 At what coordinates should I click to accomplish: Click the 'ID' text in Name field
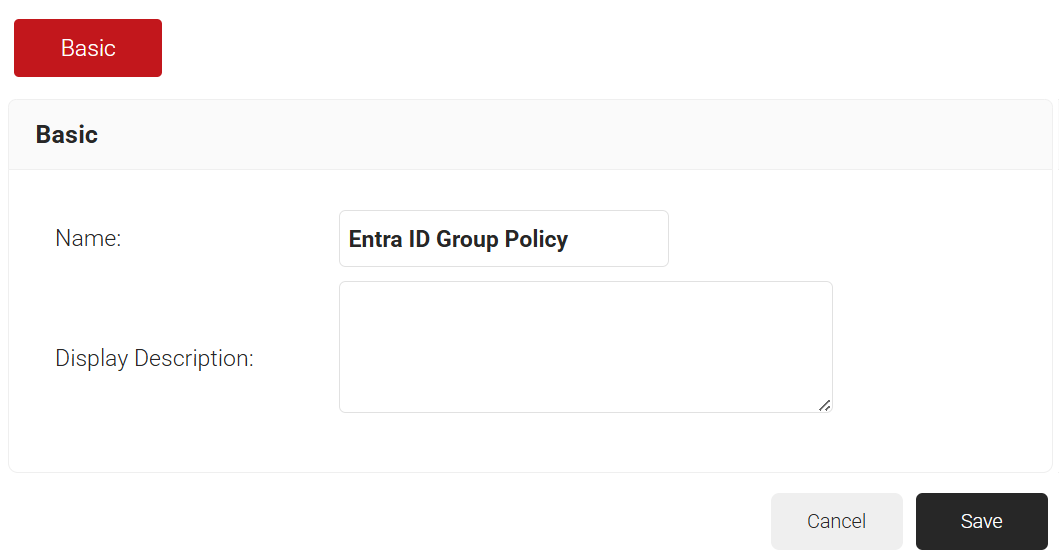click(x=416, y=240)
